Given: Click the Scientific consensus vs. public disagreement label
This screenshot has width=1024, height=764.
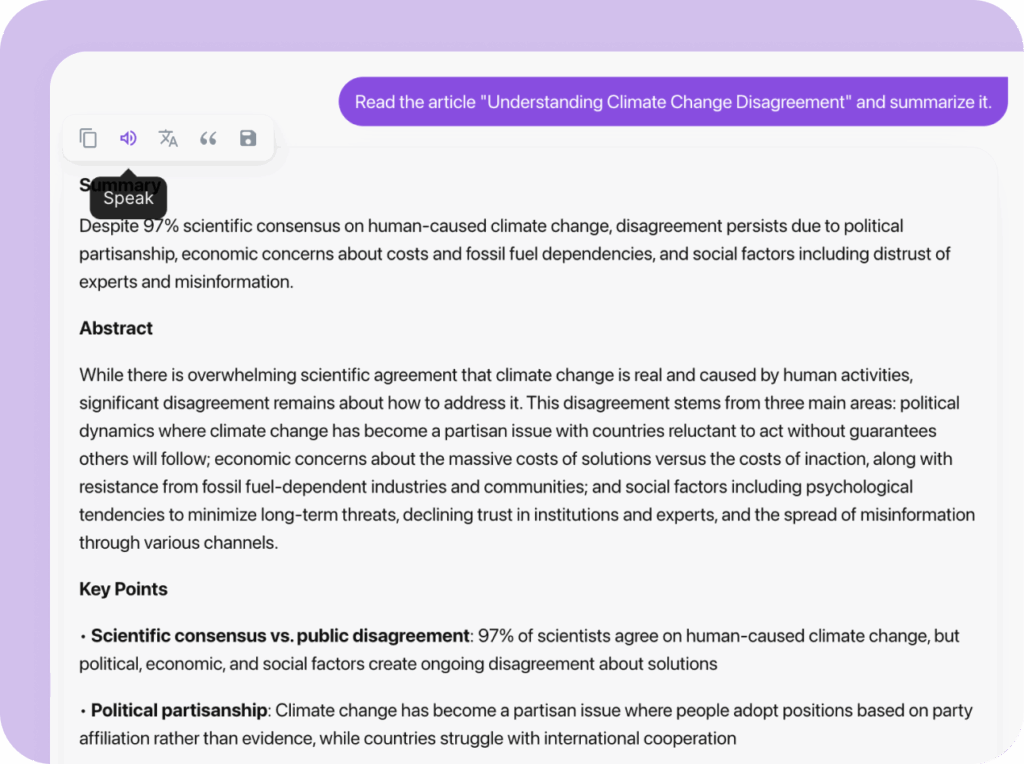Looking at the screenshot, I should [280, 635].
